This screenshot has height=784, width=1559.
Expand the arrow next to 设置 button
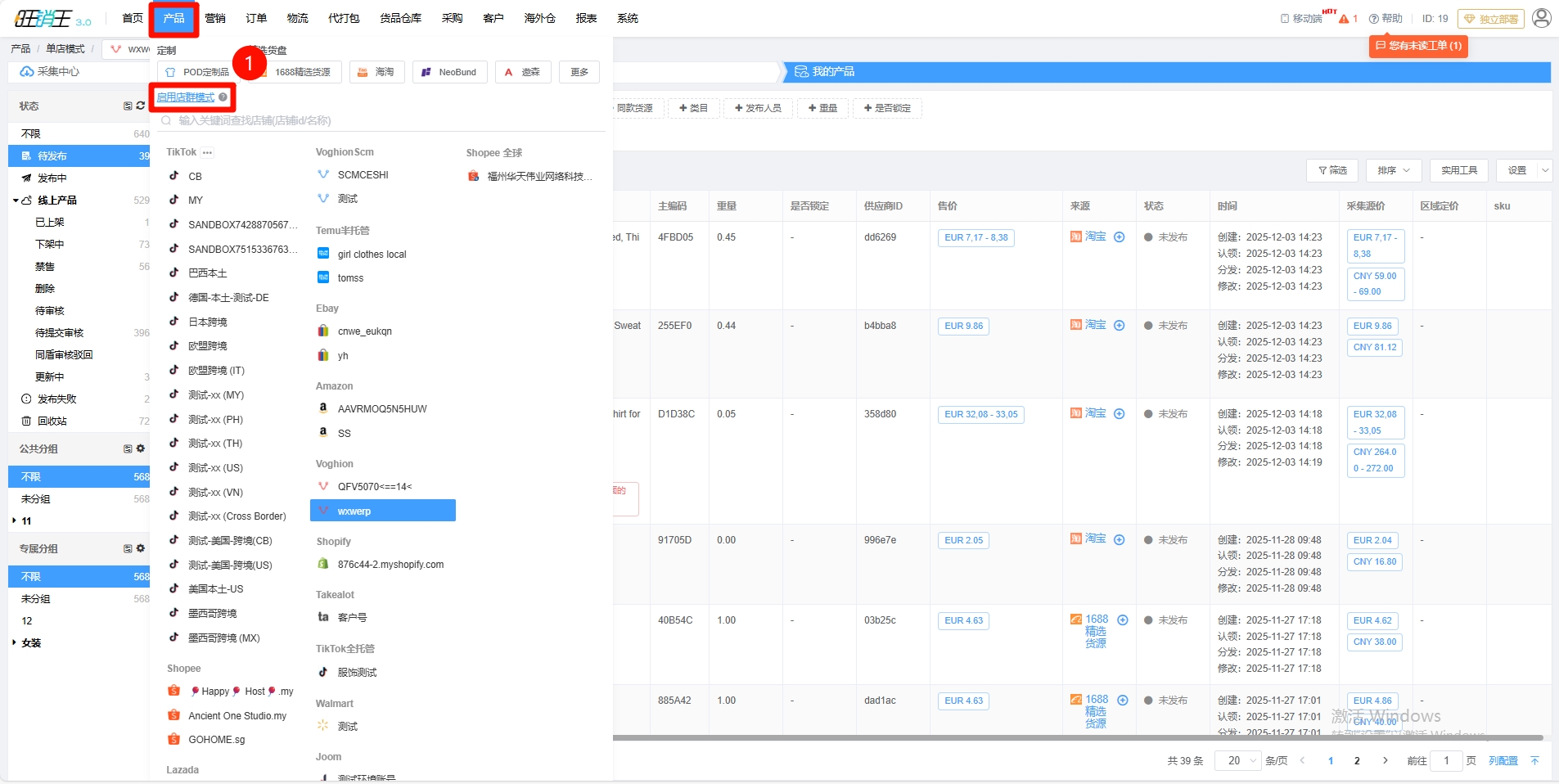pos(1544,170)
